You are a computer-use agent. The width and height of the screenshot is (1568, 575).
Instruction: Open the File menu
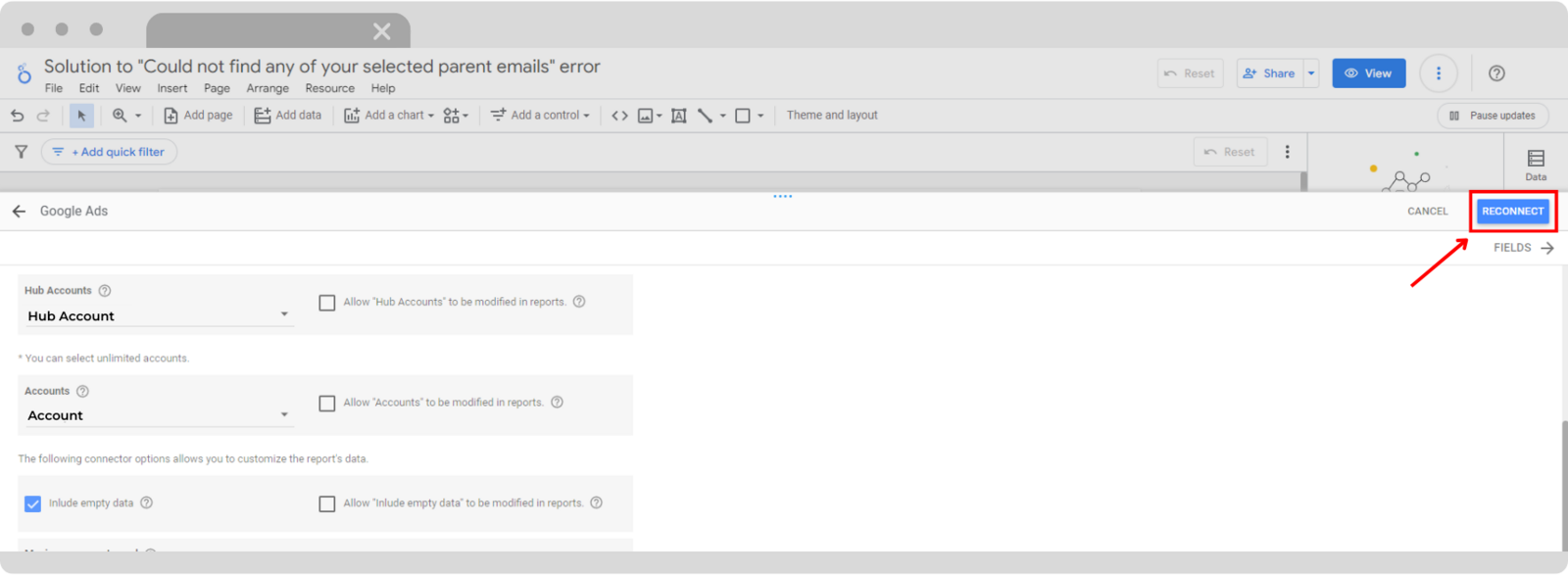click(x=54, y=88)
